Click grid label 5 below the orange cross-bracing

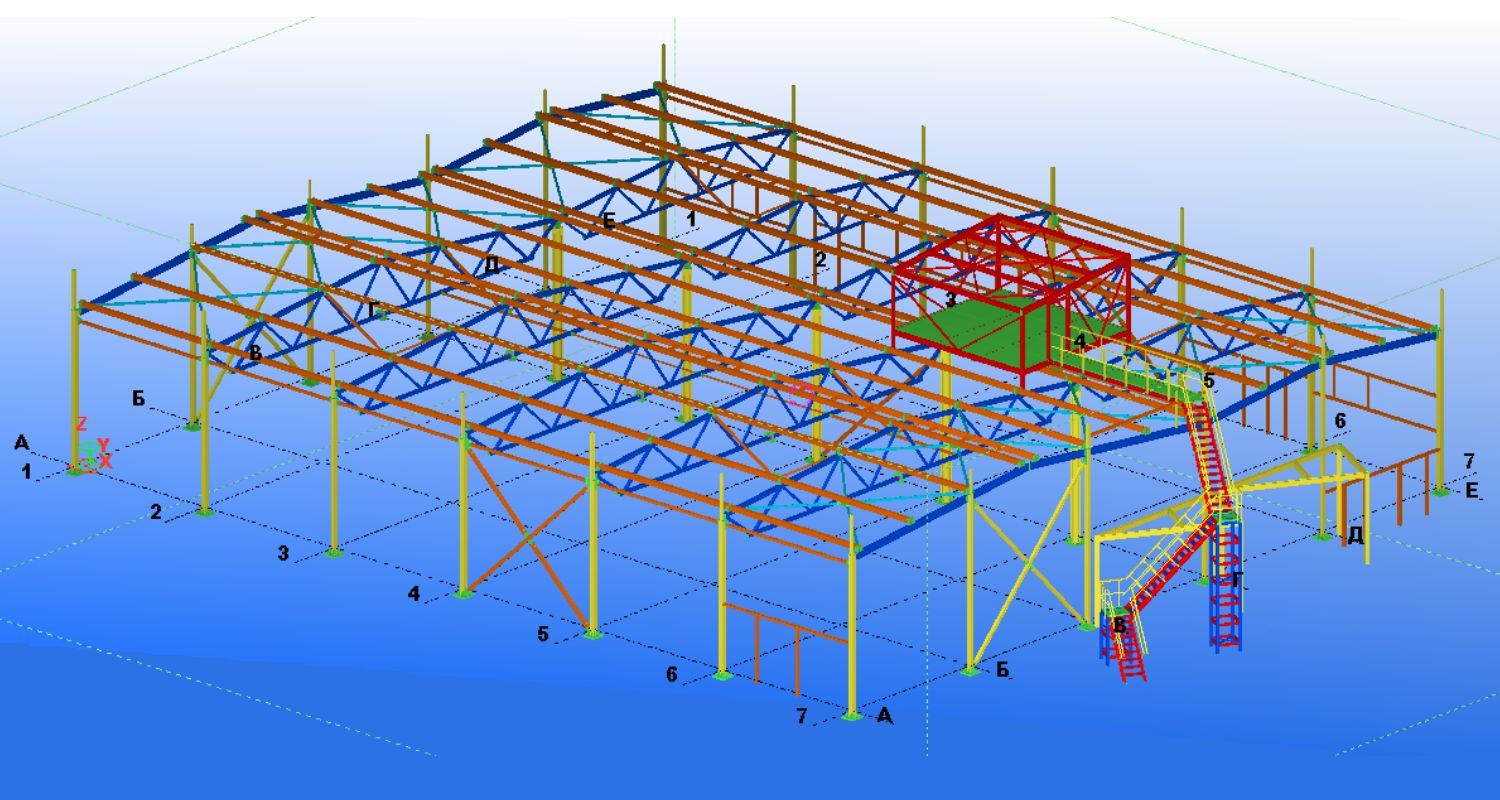coord(543,634)
